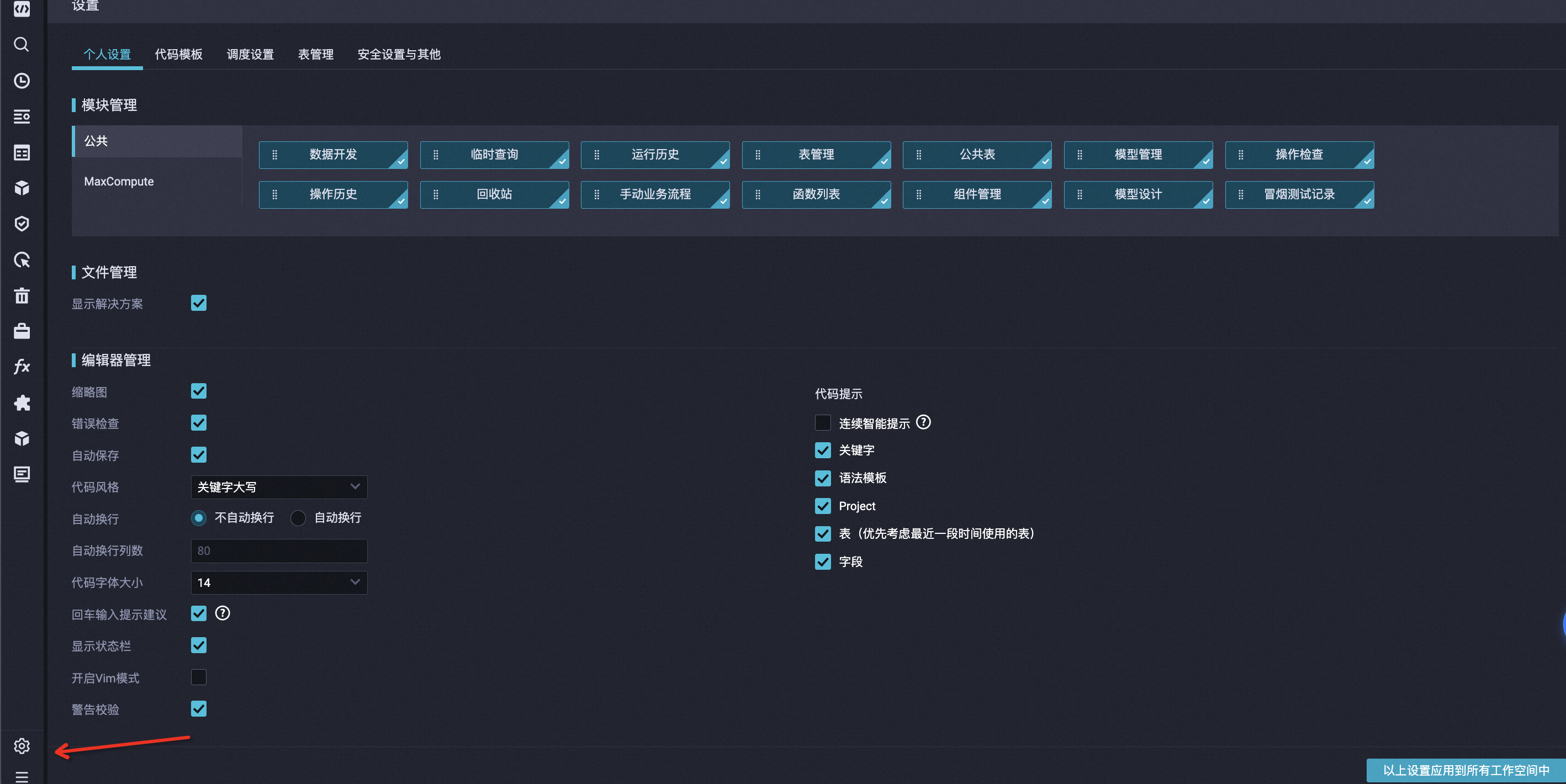The width and height of the screenshot is (1566, 784).
Task: Toggle the 冒烟测试记录 module button
Action: pyautogui.click(x=1299, y=194)
